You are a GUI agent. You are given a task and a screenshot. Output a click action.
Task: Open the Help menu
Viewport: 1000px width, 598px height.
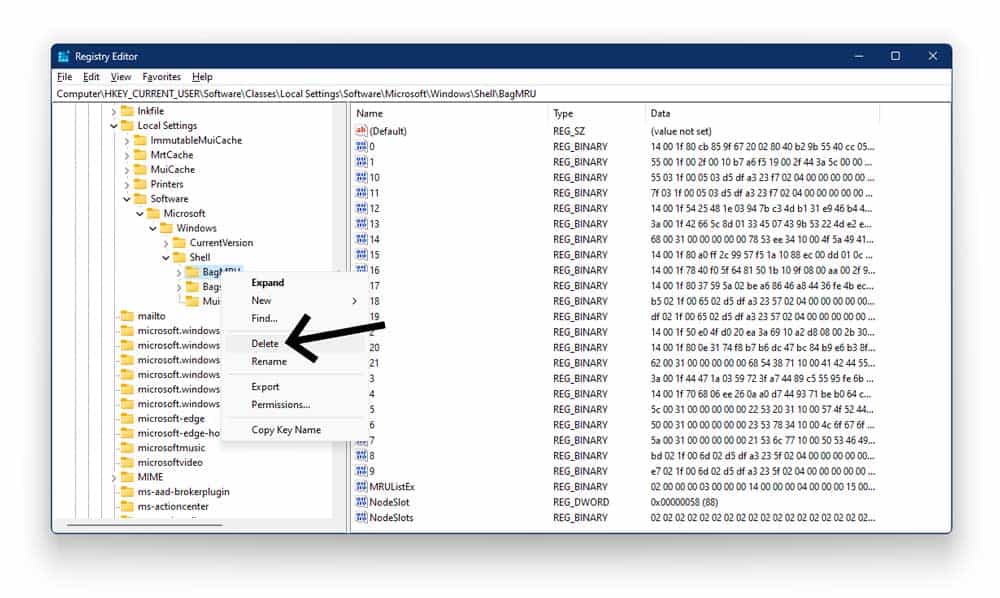click(x=202, y=77)
